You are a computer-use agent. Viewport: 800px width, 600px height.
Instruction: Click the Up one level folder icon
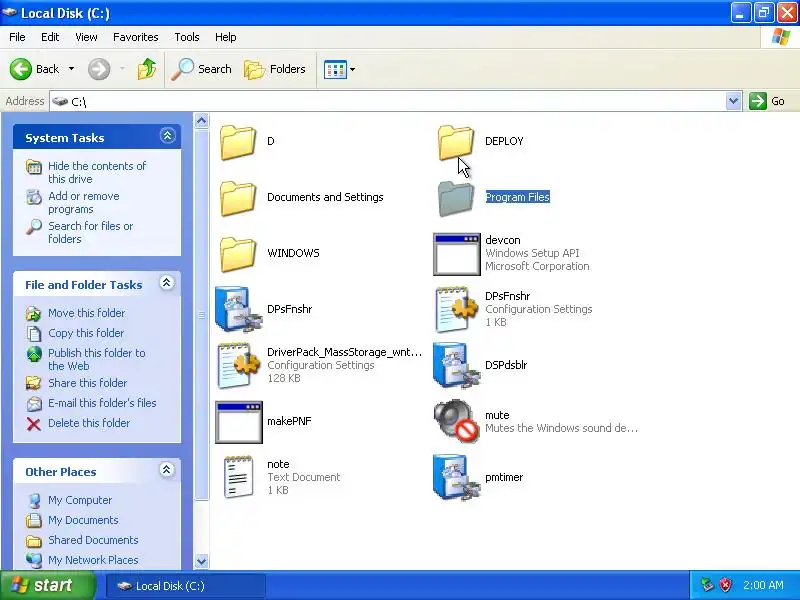(147, 69)
